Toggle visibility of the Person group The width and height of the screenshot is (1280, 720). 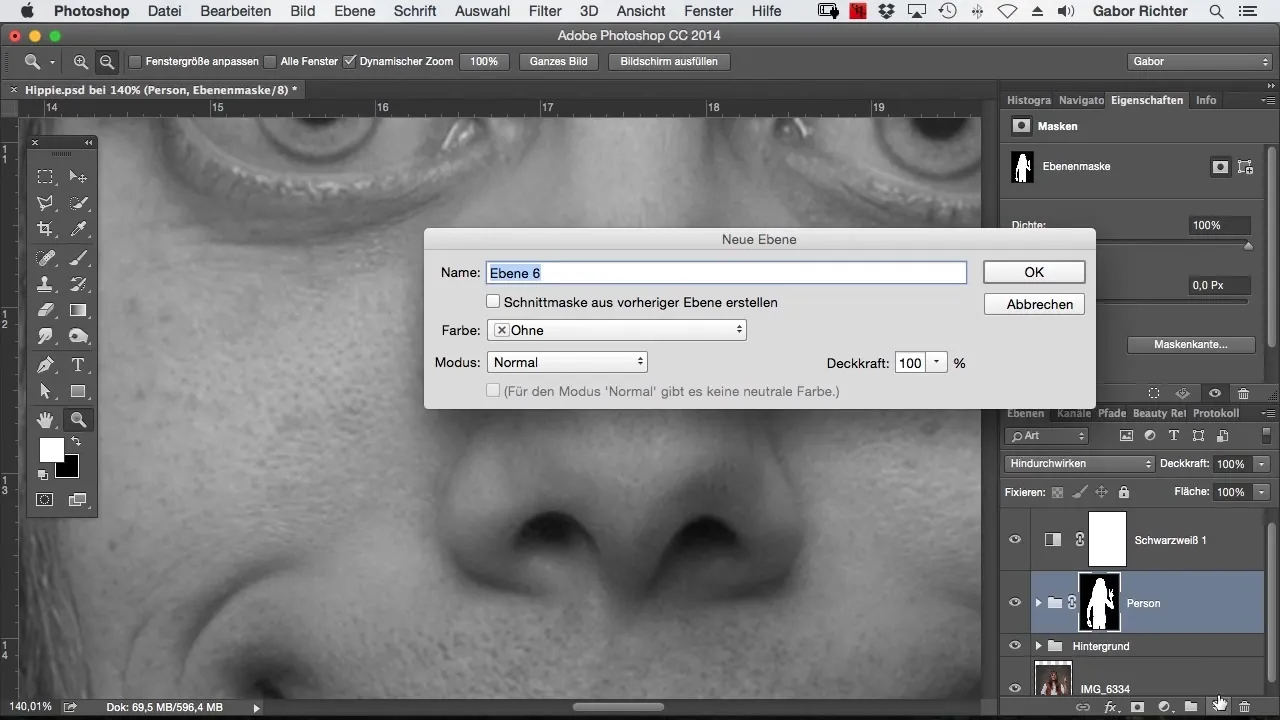pyautogui.click(x=1015, y=603)
